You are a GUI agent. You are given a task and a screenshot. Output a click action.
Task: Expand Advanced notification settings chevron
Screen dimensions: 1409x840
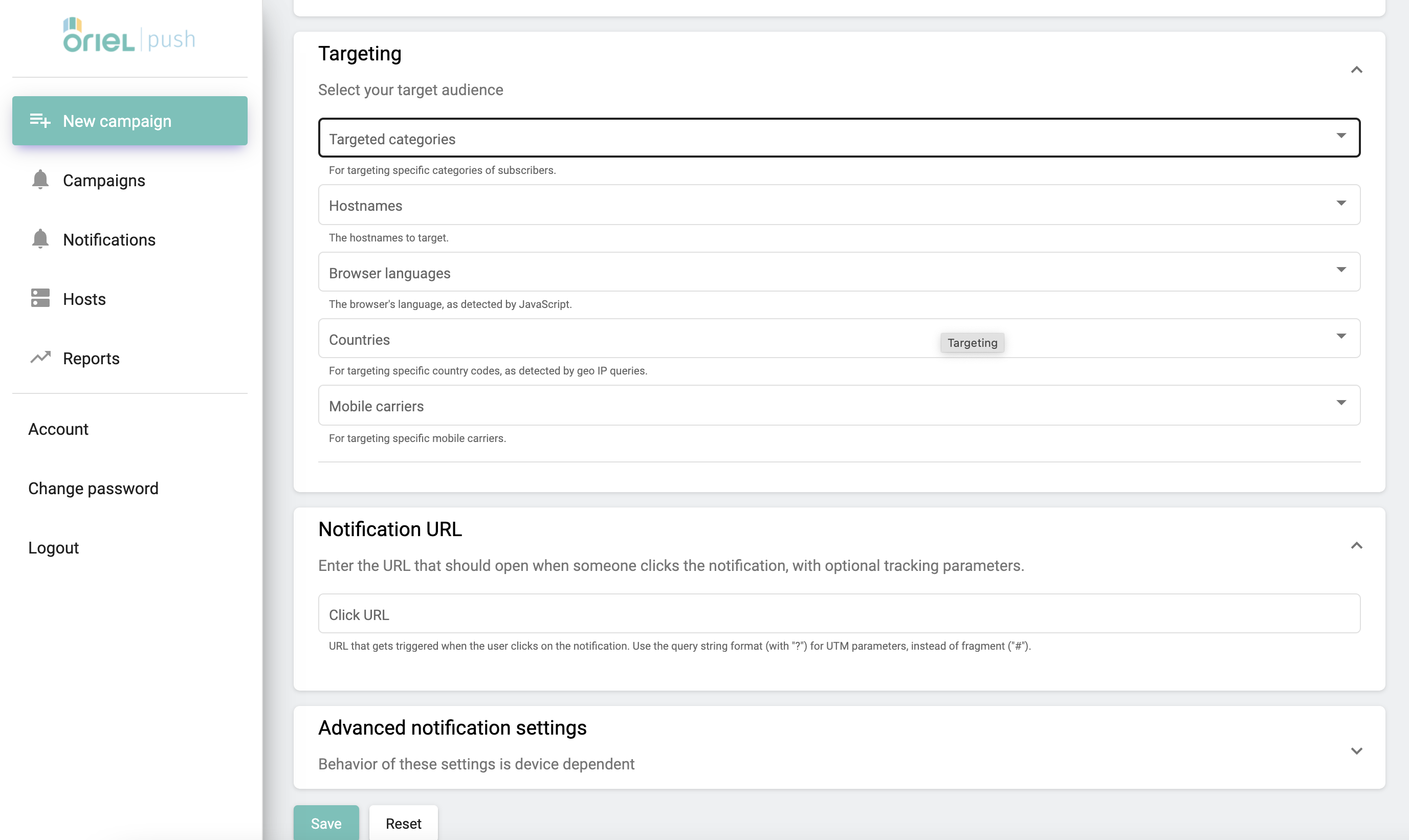point(1356,750)
